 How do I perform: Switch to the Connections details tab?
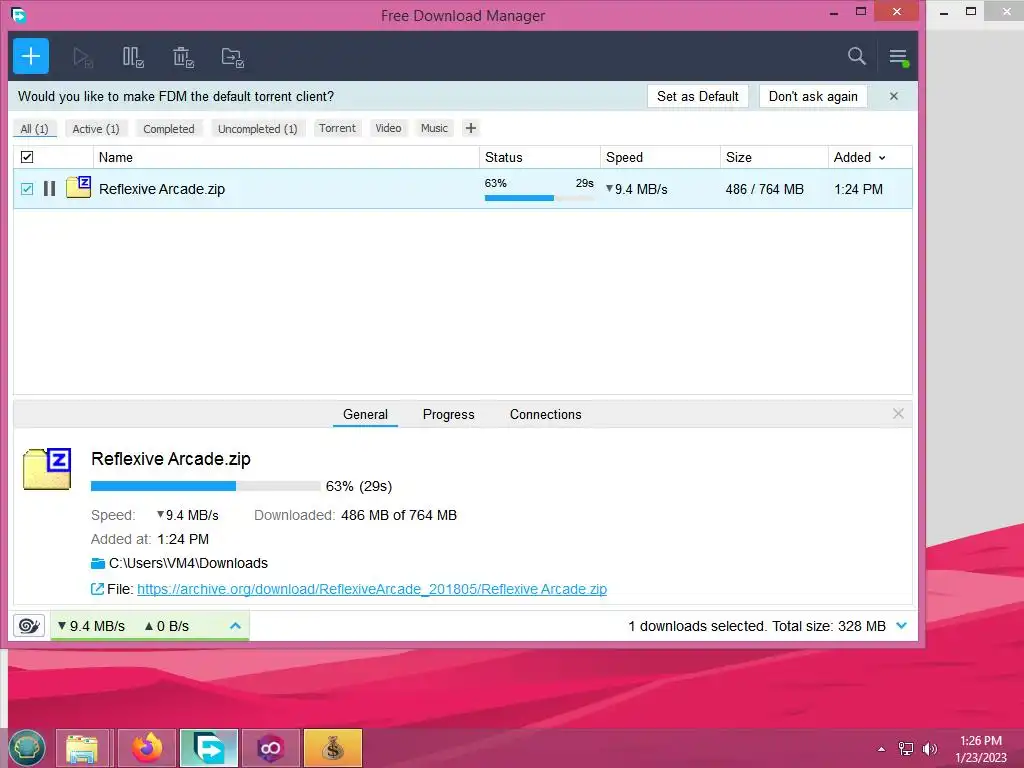(x=545, y=414)
